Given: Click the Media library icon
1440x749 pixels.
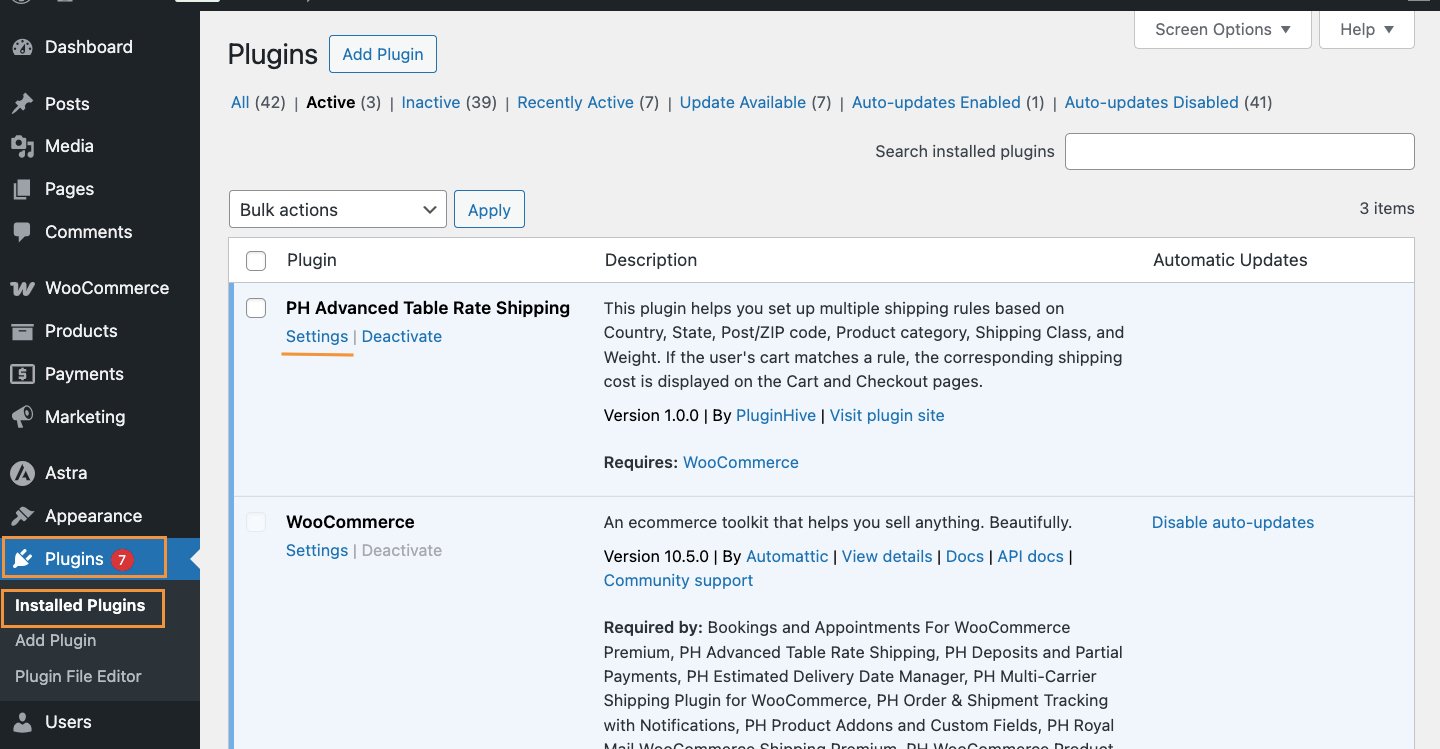Looking at the screenshot, I should [22, 146].
